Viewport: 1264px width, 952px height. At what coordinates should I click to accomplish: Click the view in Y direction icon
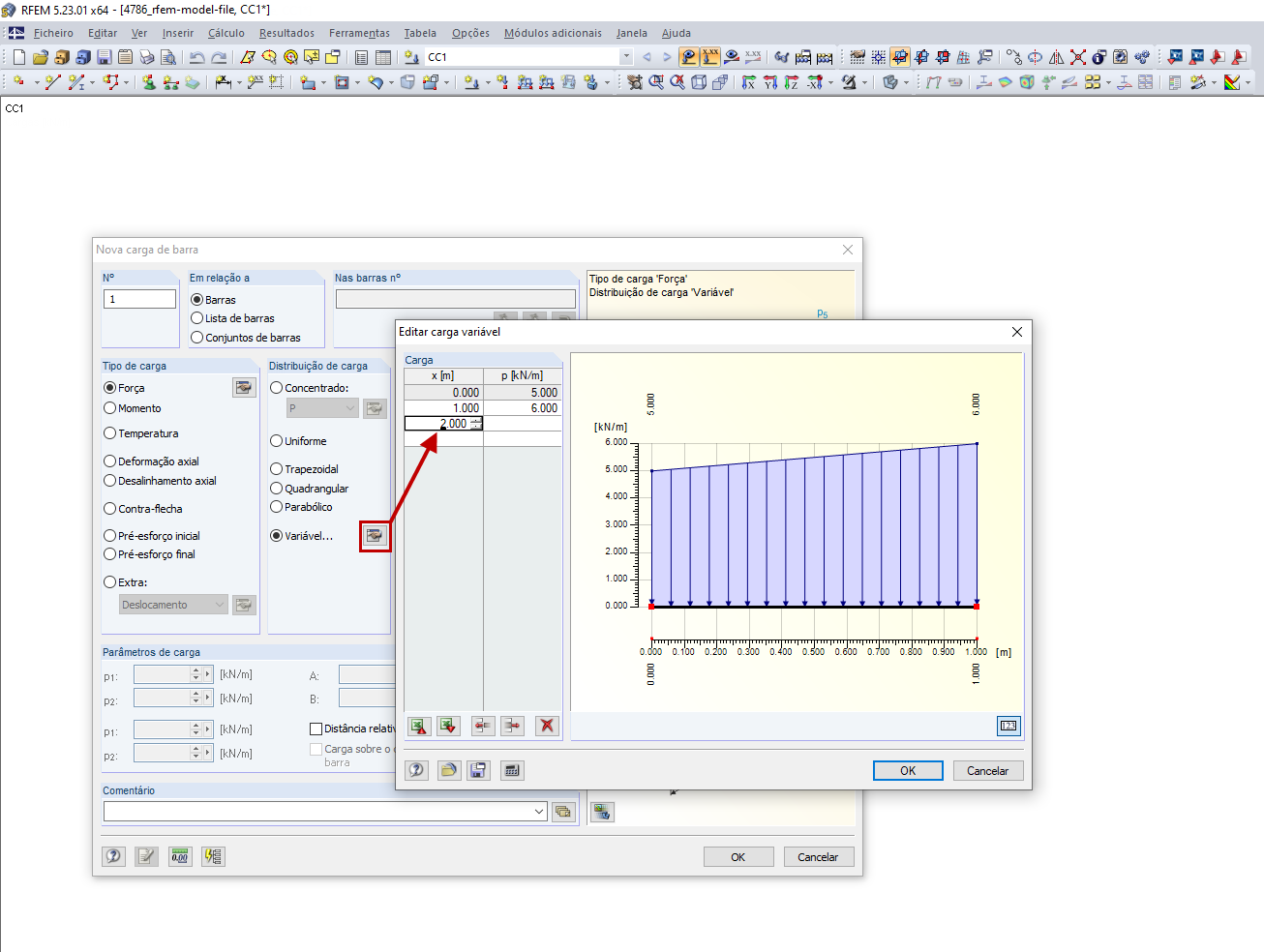pos(769,82)
